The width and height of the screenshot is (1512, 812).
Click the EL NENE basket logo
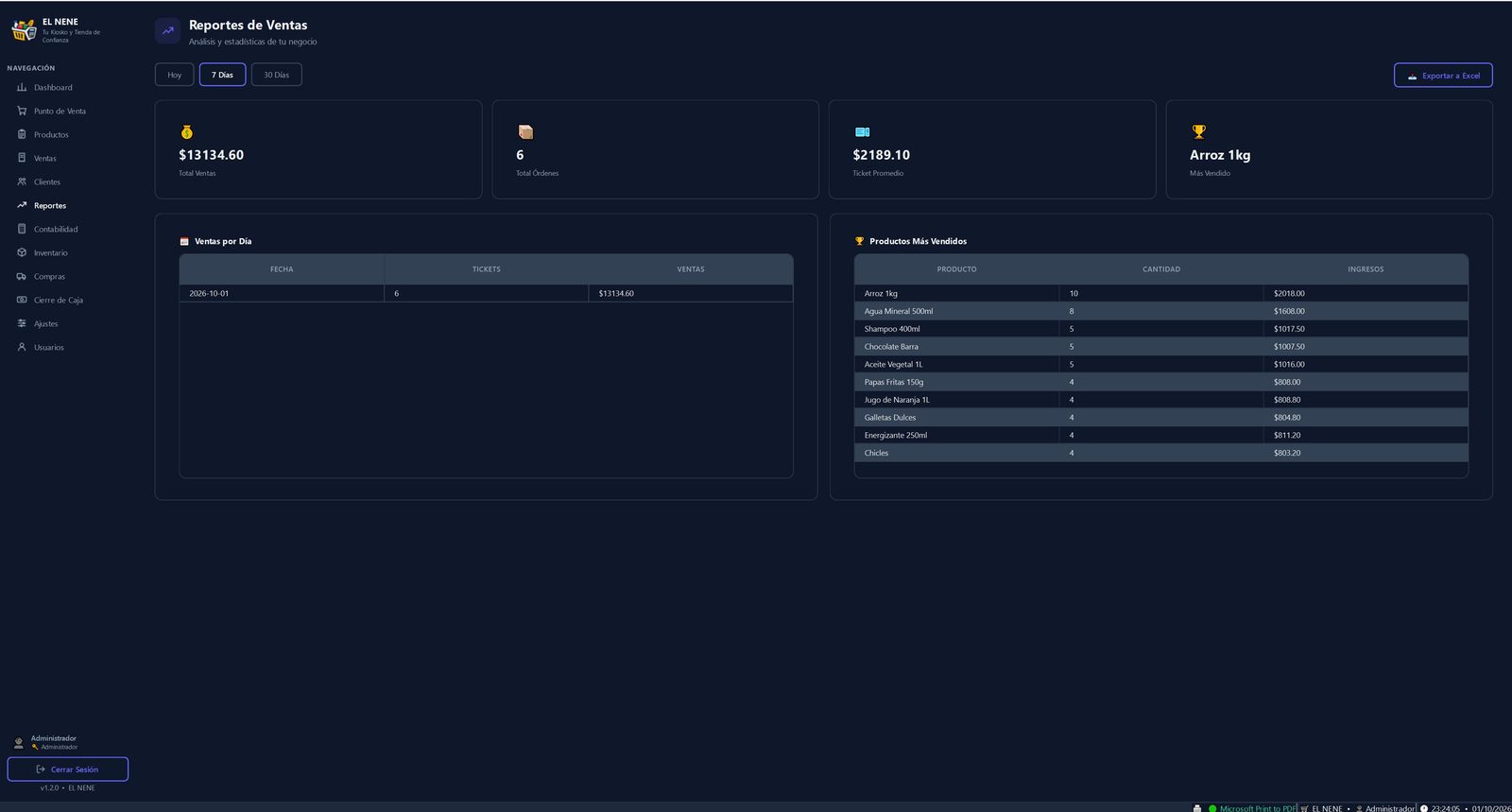coord(24,31)
